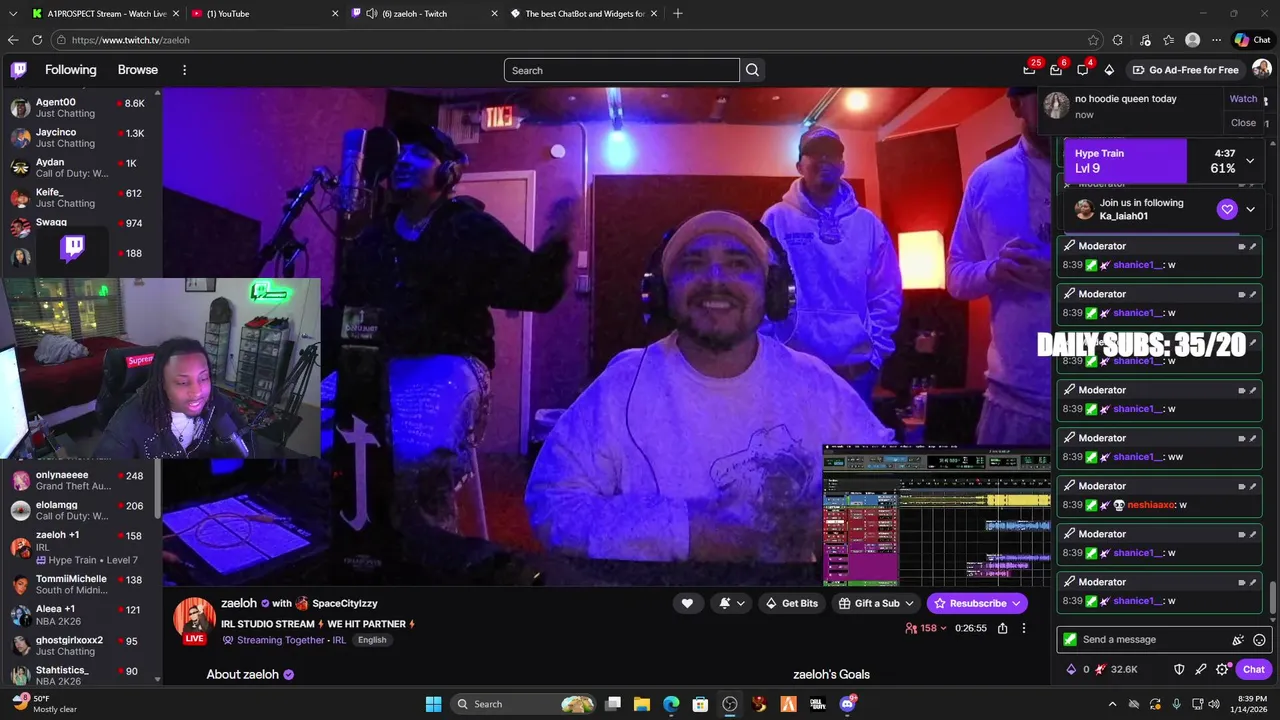Click the Bits diamond icon in top bar
The height and width of the screenshot is (720, 1280).
(1109, 70)
